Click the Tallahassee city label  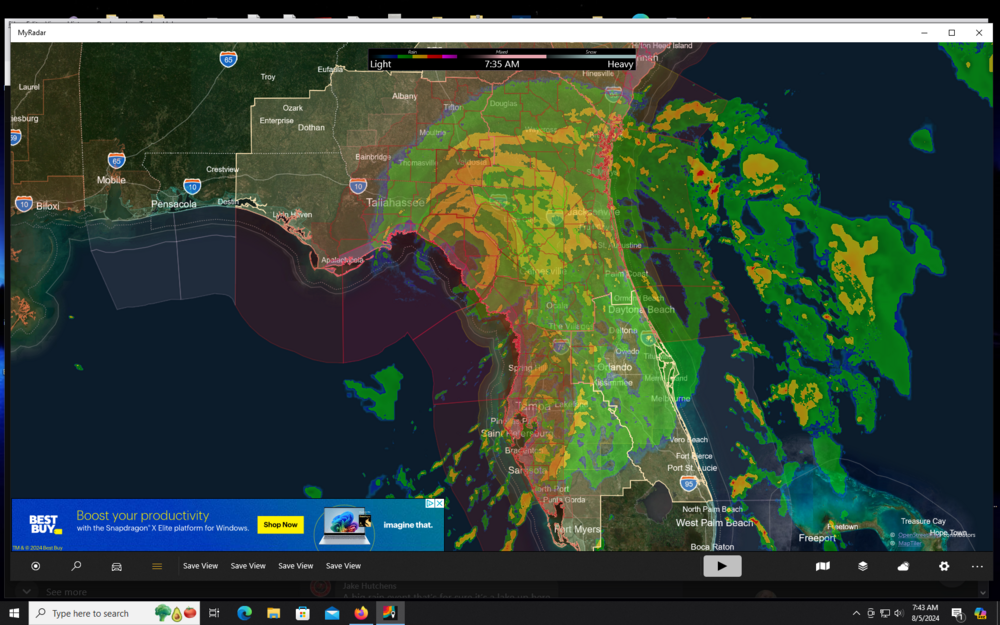click(x=395, y=203)
